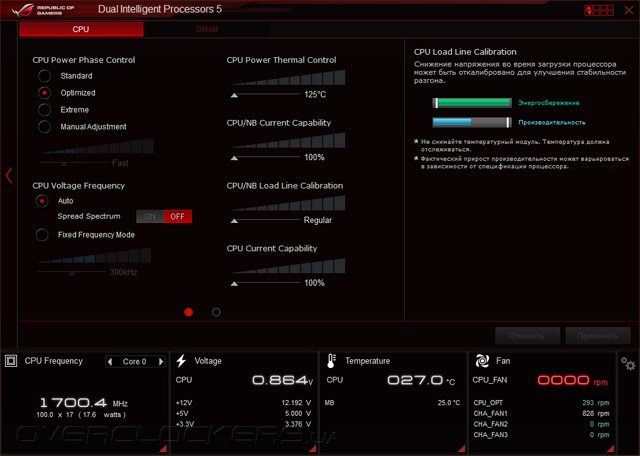
Task: Adjust CPU/NB Load Line Calibration slider handle
Action: [234, 221]
